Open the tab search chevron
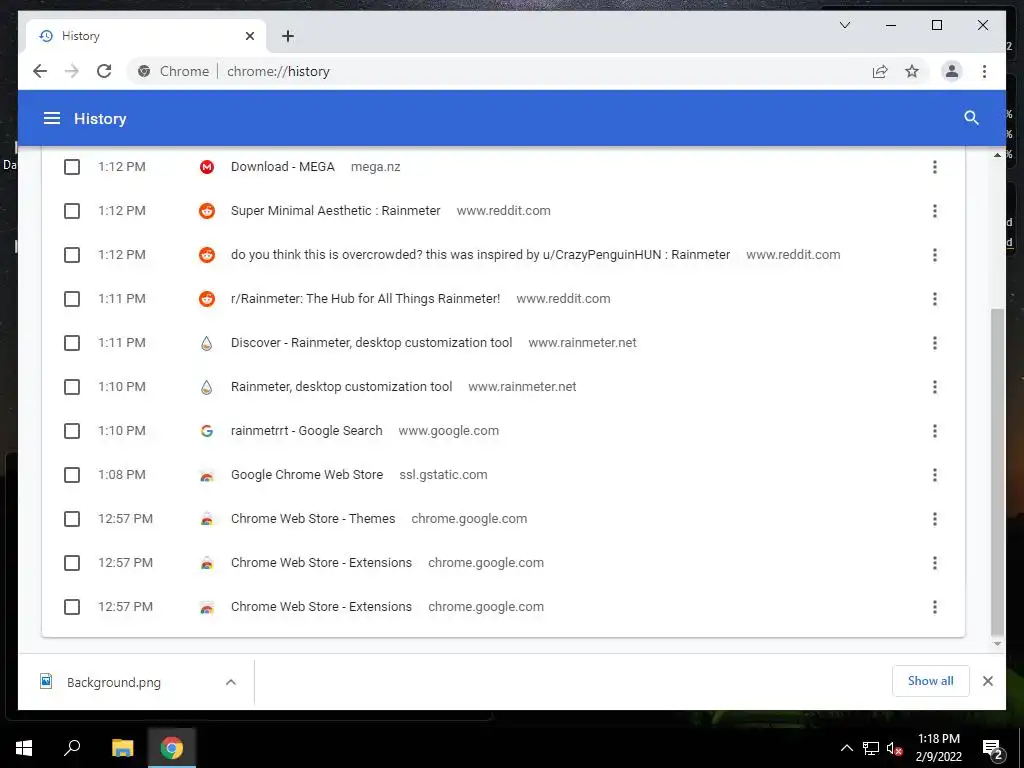The width and height of the screenshot is (1024, 768). pyautogui.click(x=844, y=25)
